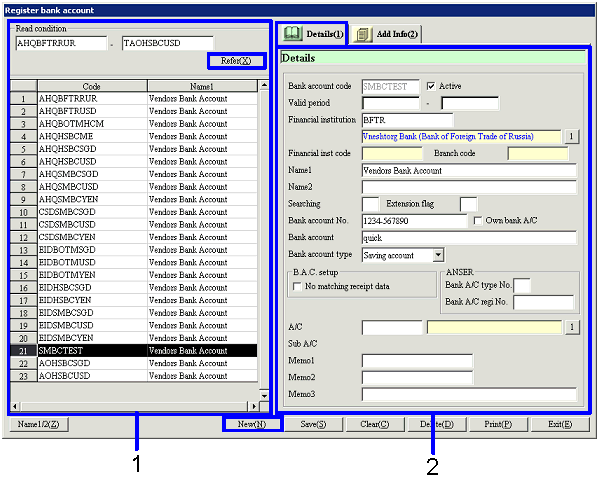Enable the Own bank A/C checkbox
600x485 pixels.
coord(478,220)
